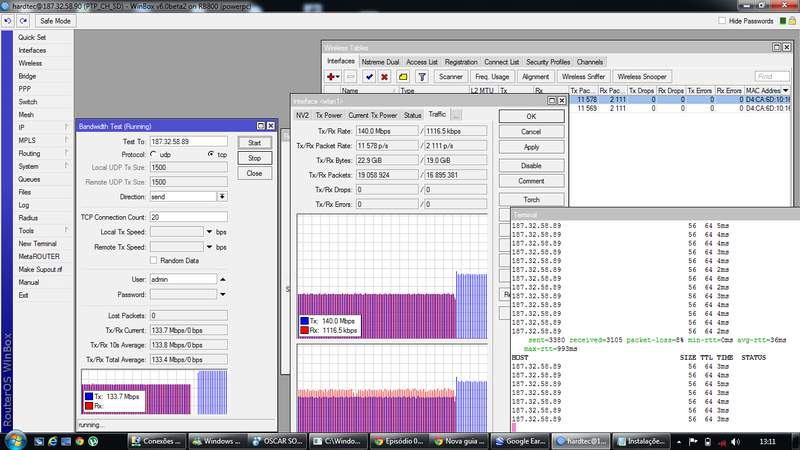Click the red X disable icon
800x450 pixels.
click(385, 76)
